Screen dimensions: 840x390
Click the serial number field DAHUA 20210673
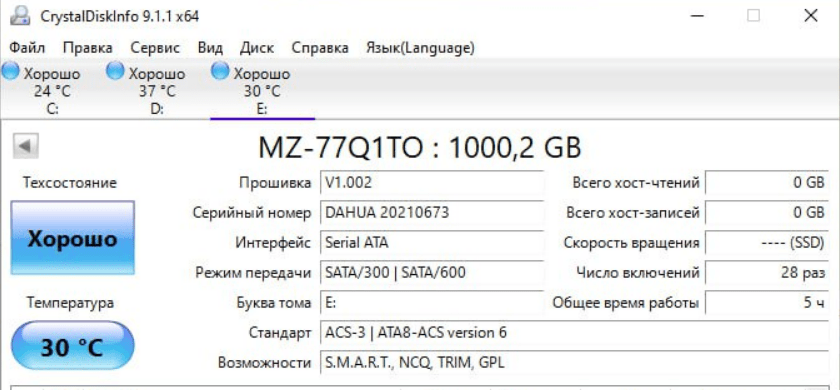coord(432,213)
